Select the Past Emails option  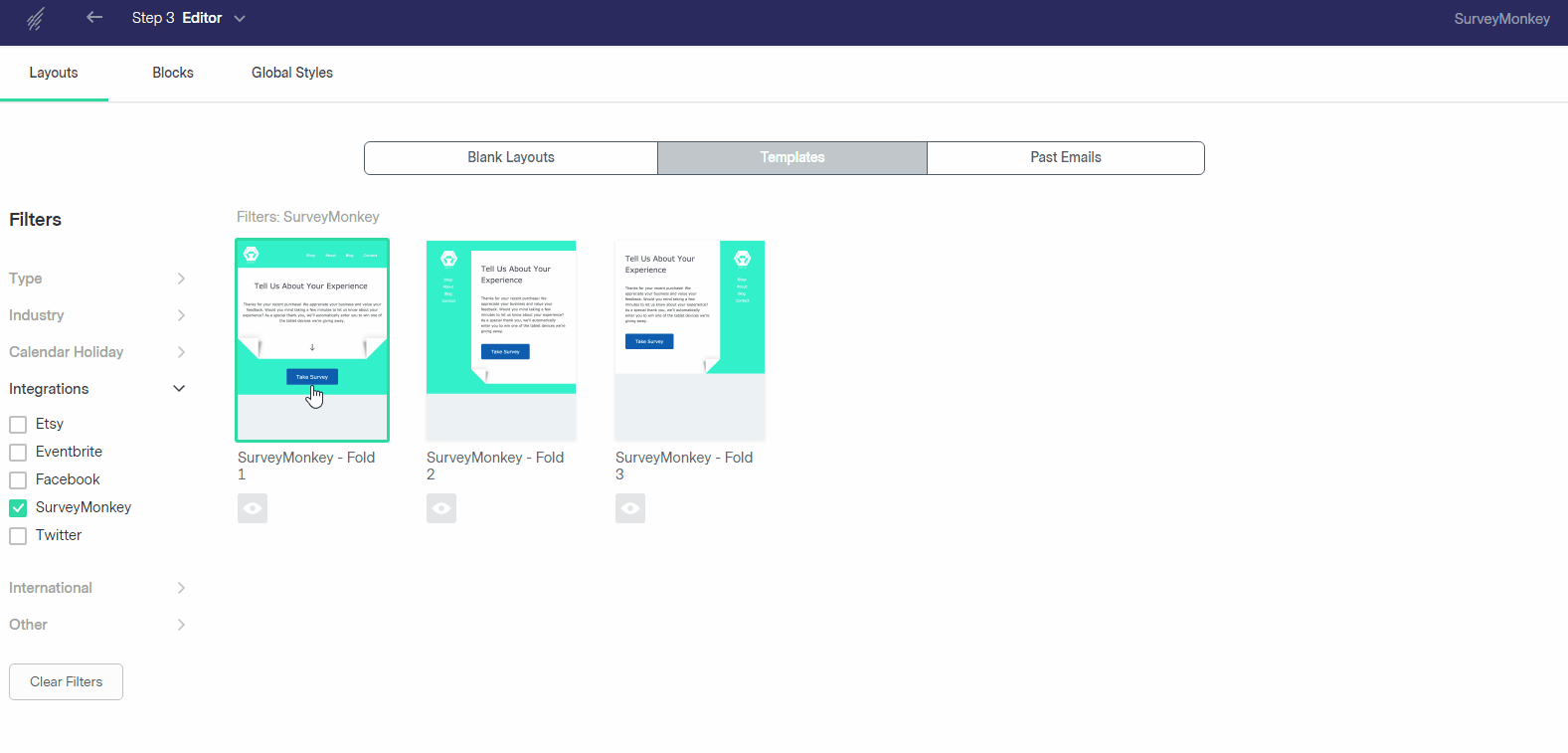1066,157
